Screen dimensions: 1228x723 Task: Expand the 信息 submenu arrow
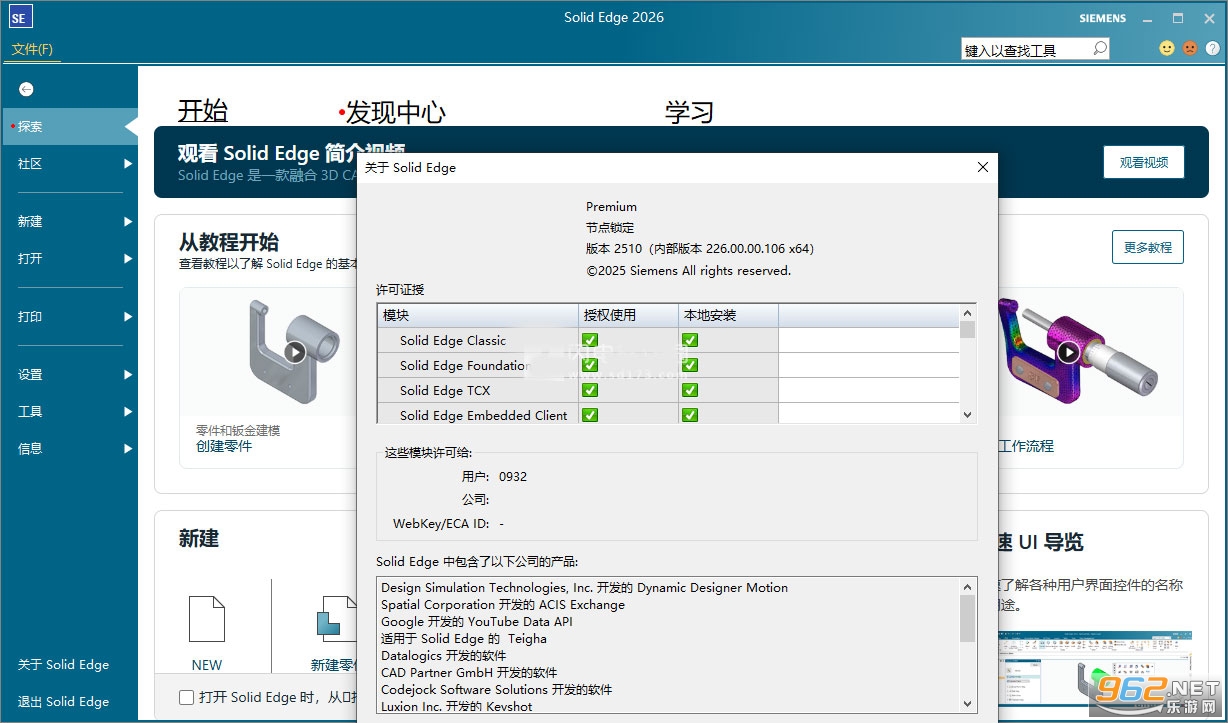[x=128, y=448]
